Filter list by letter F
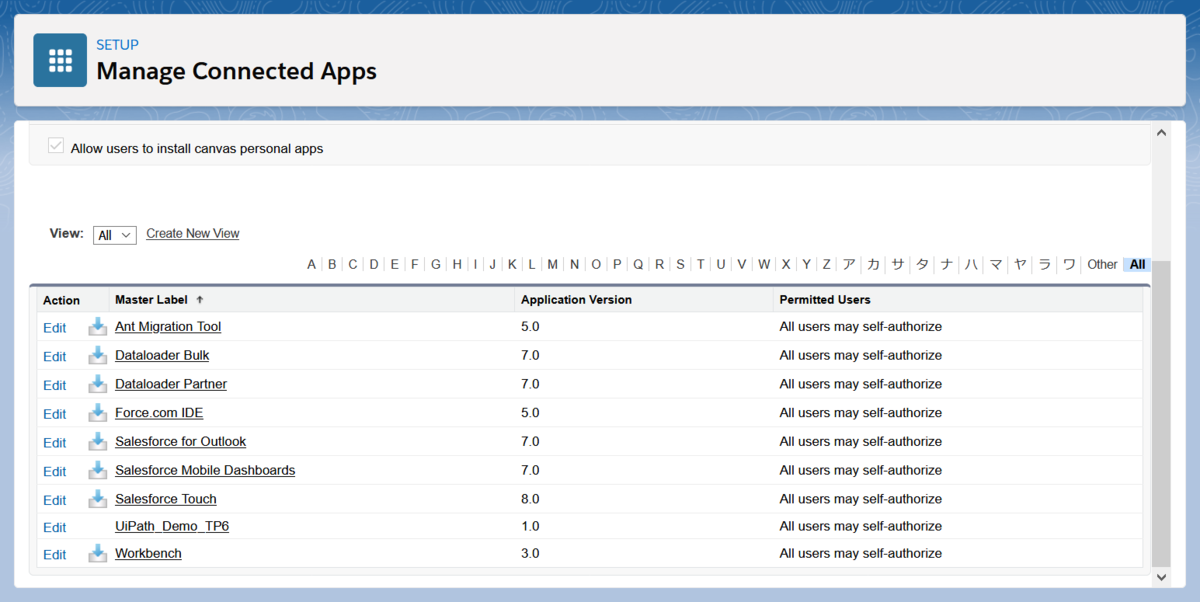1200x602 pixels. click(x=415, y=265)
